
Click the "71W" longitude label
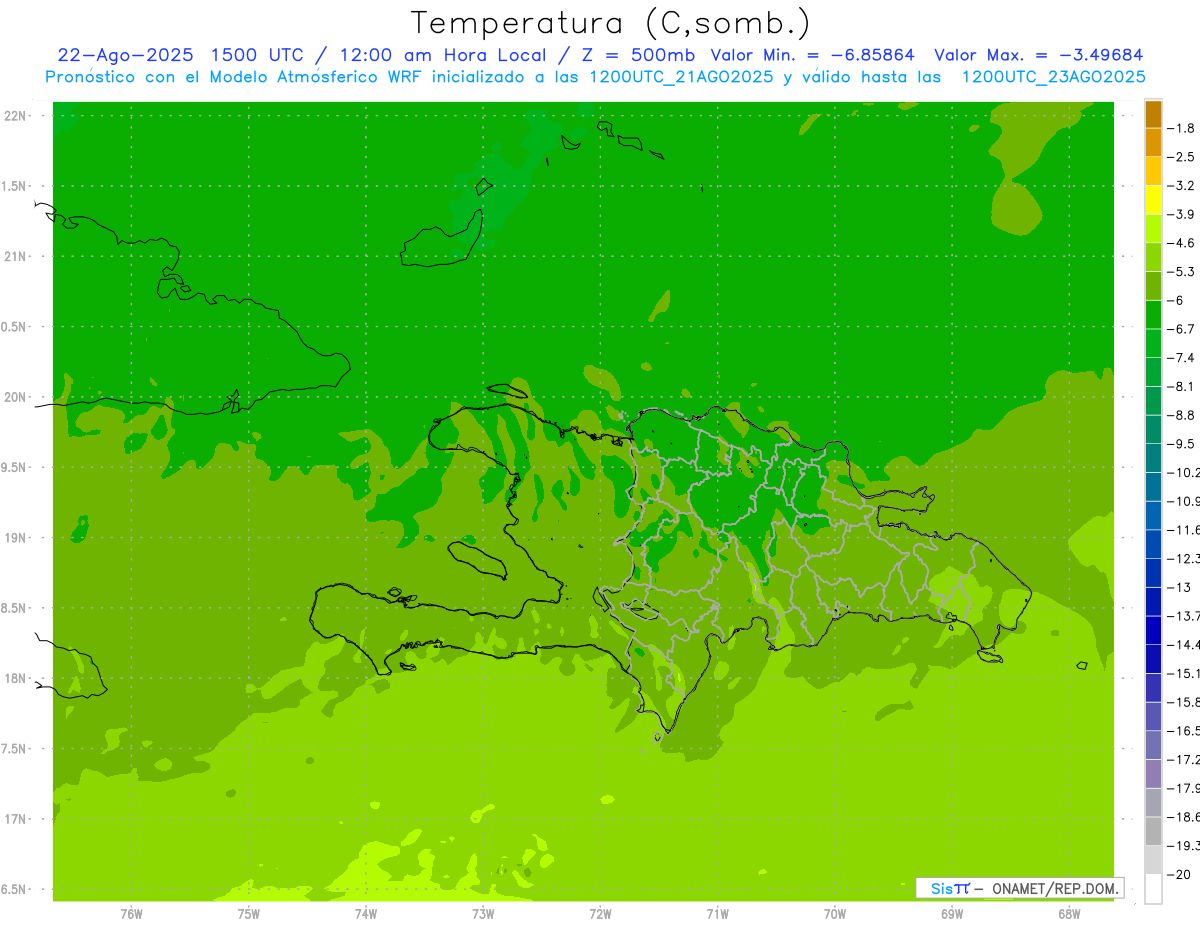click(x=717, y=913)
